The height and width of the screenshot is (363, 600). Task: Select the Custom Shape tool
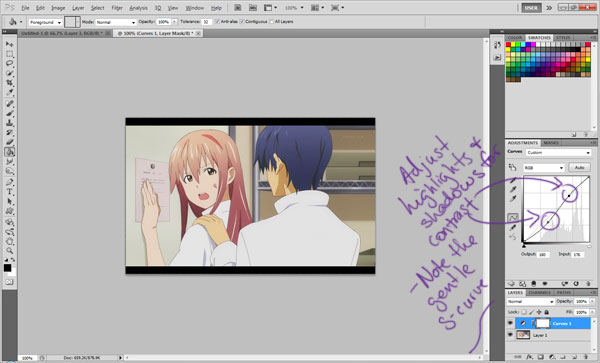coord(10,211)
